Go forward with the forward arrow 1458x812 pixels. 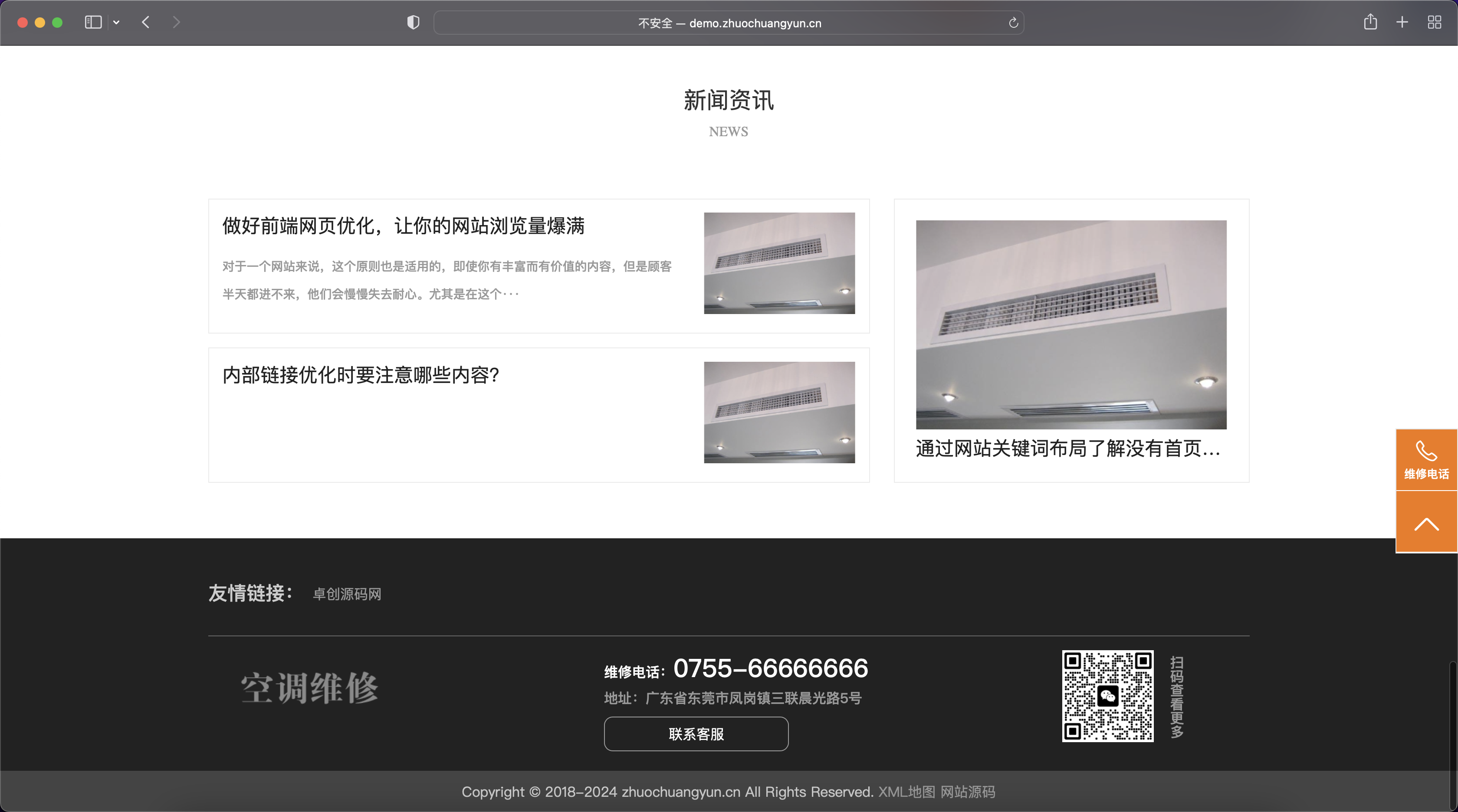[x=176, y=23]
